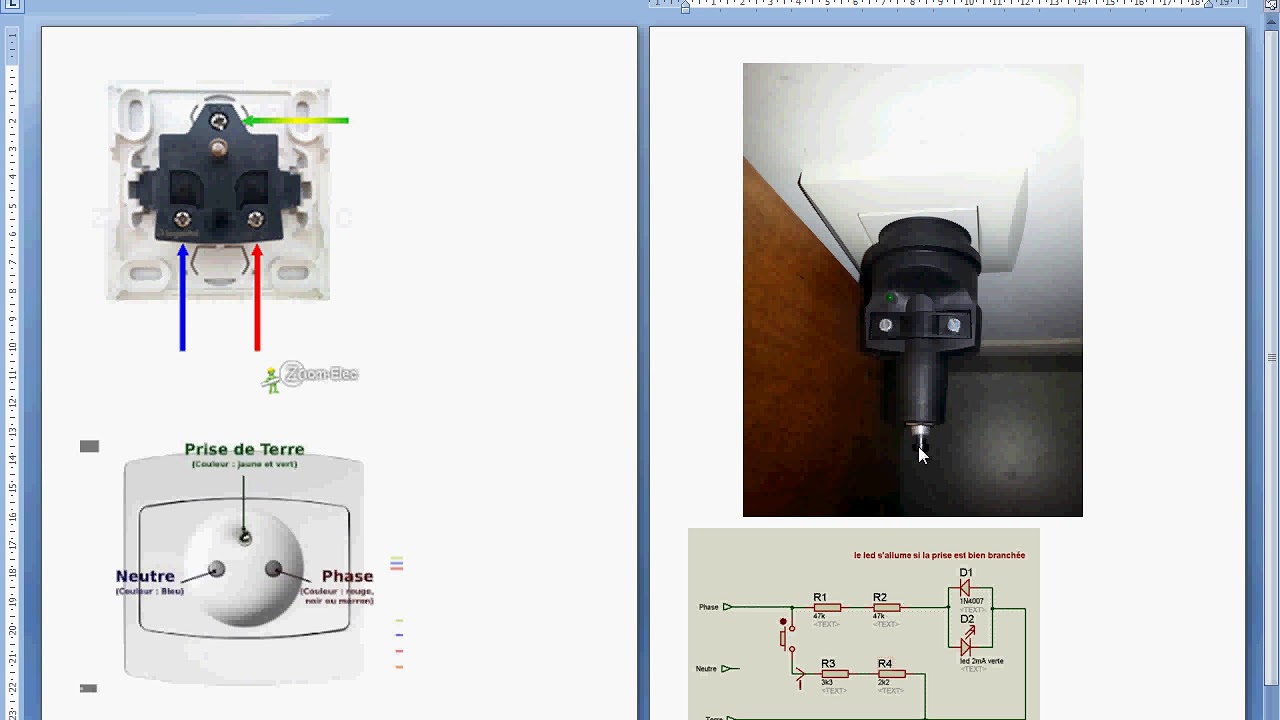
Task: Click diode label D1 in the schematic
Action: click(x=966, y=573)
